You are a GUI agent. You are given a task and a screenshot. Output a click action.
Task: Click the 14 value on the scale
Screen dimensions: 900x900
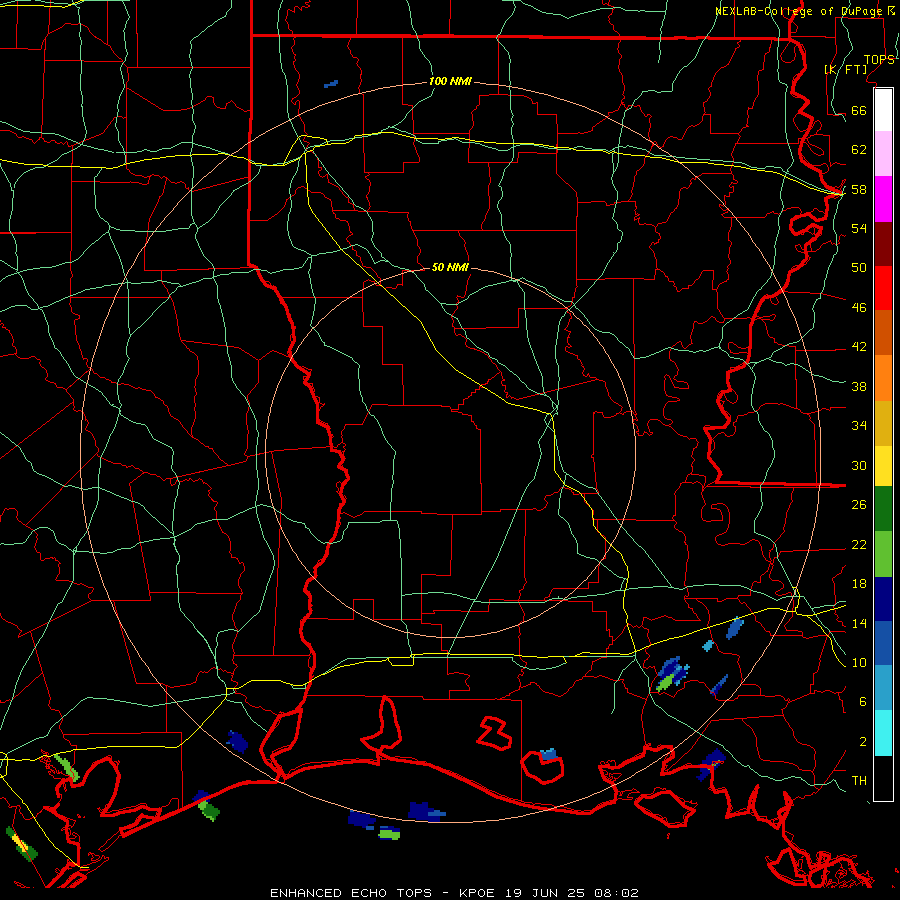859,623
